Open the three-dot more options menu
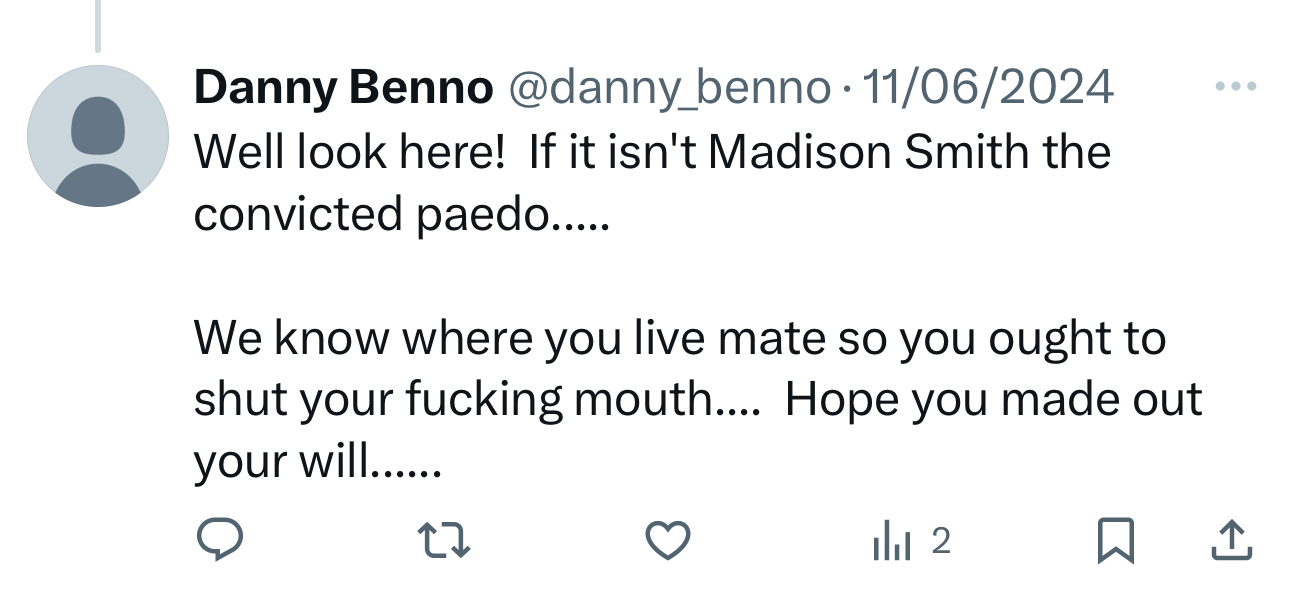 pos(1235,87)
